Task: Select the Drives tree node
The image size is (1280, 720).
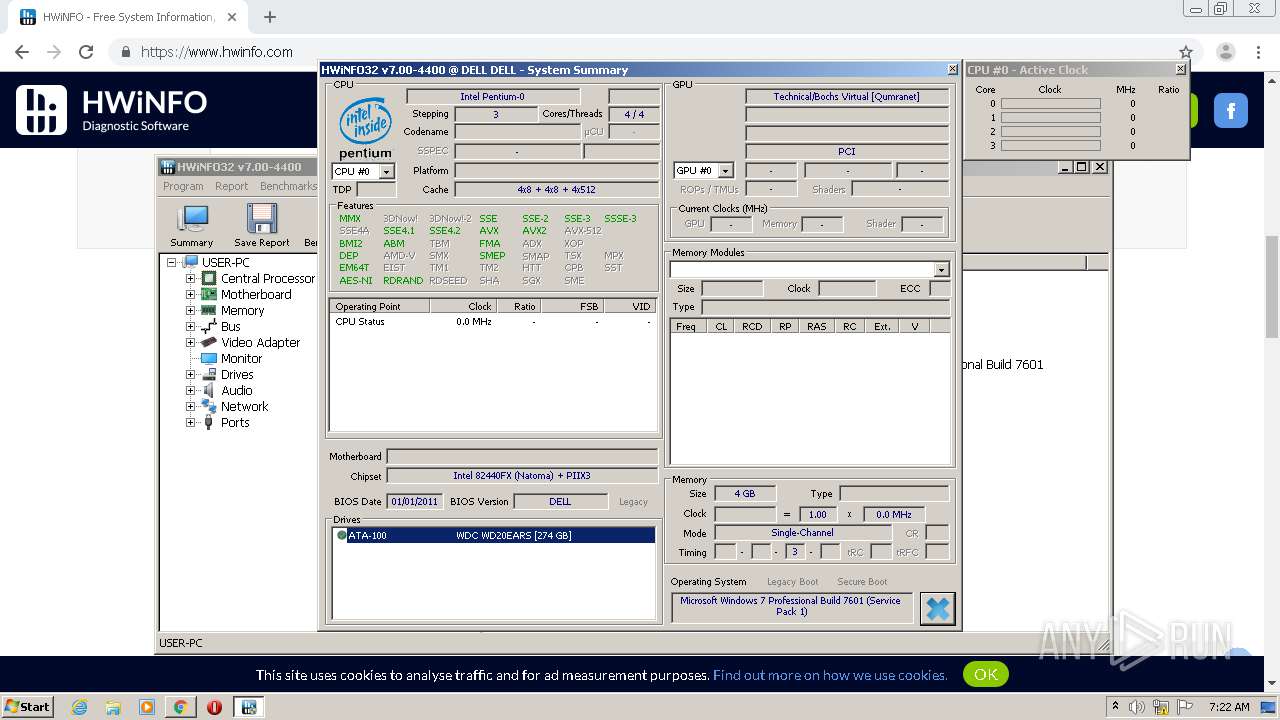Action: [237, 374]
